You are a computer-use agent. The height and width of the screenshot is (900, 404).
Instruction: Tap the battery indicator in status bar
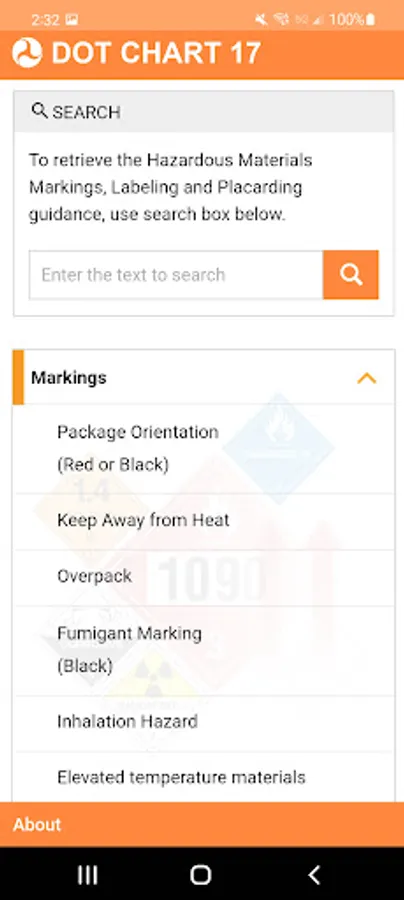[x=370, y=20]
